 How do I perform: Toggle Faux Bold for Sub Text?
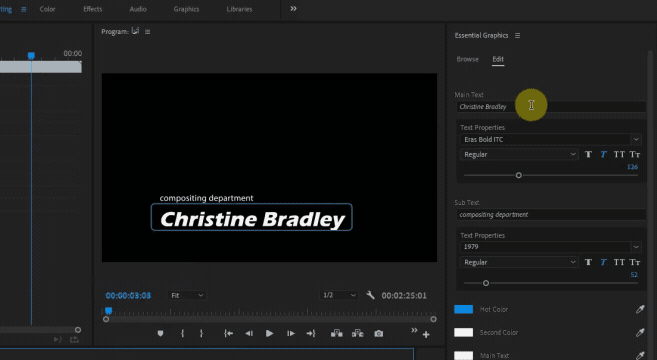point(588,262)
